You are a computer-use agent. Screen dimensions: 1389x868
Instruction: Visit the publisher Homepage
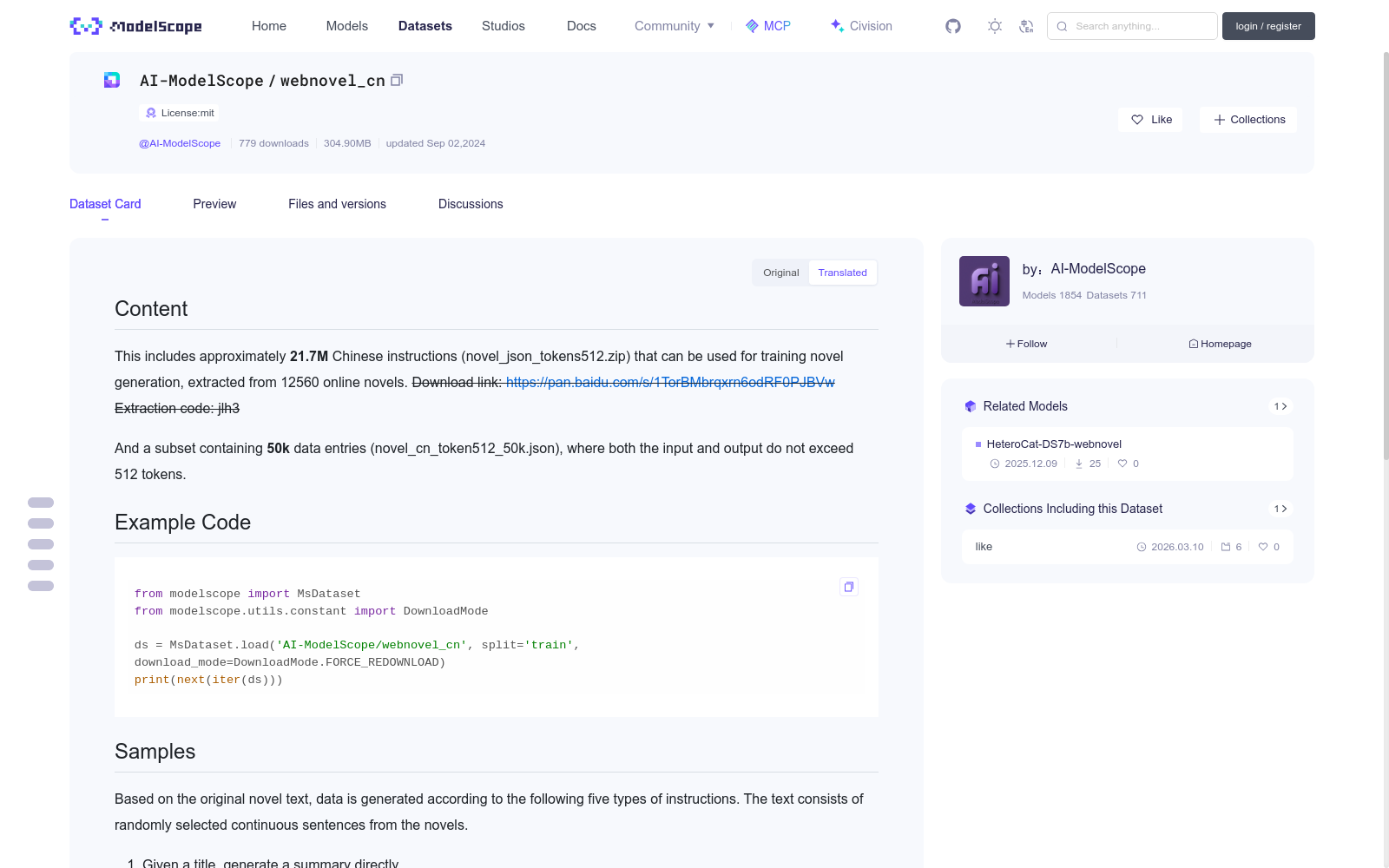(1220, 344)
